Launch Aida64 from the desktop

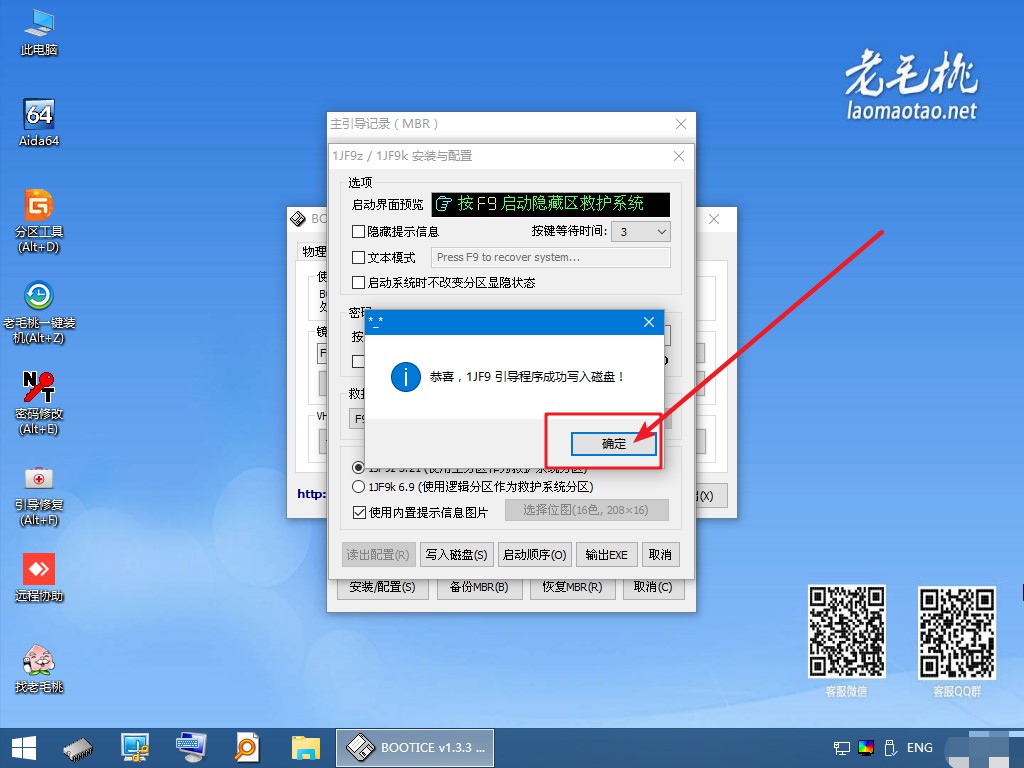click(x=39, y=123)
